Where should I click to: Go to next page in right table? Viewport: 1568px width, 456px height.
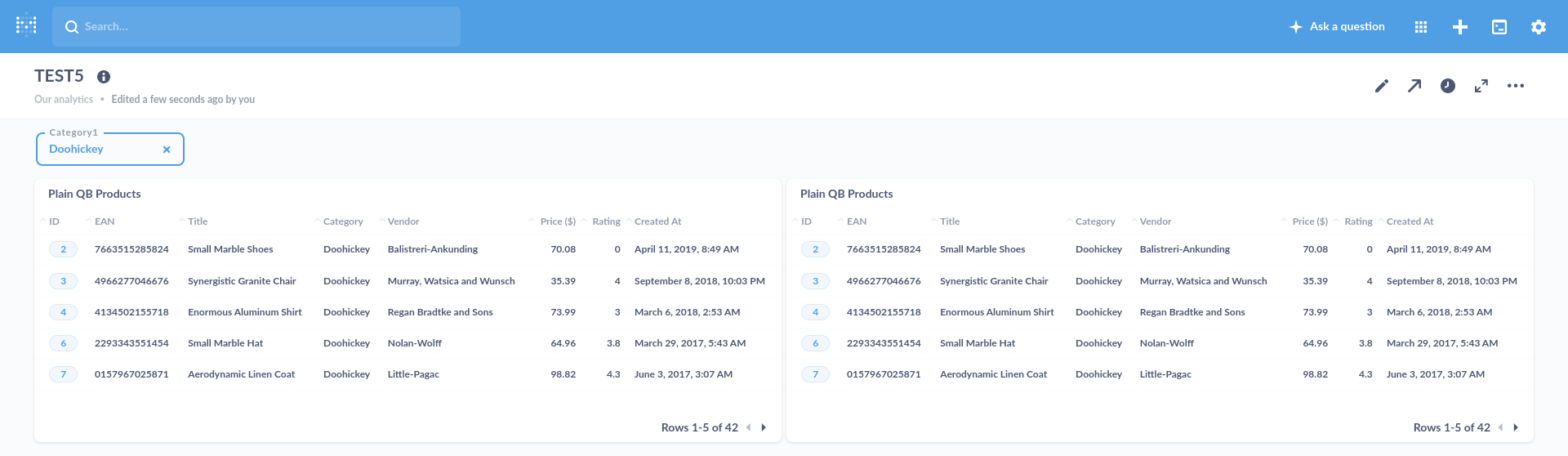[x=1516, y=427]
